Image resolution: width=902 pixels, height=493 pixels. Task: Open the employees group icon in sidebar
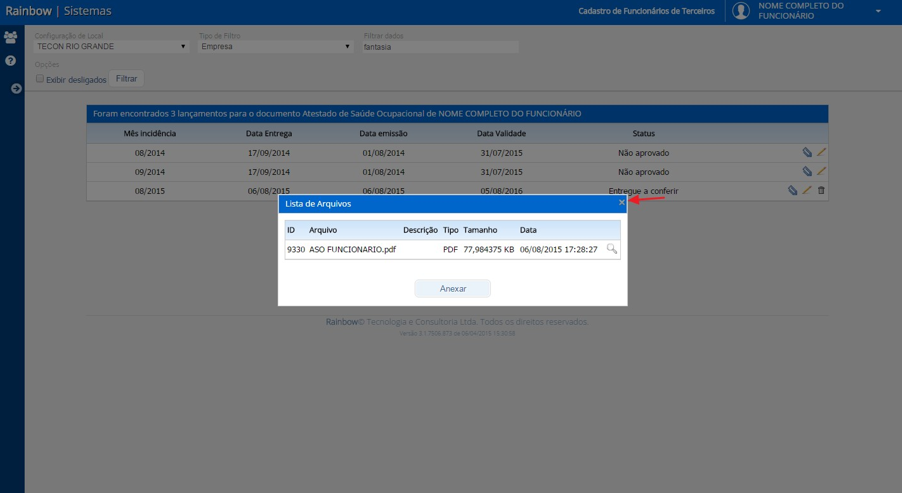(x=10, y=37)
